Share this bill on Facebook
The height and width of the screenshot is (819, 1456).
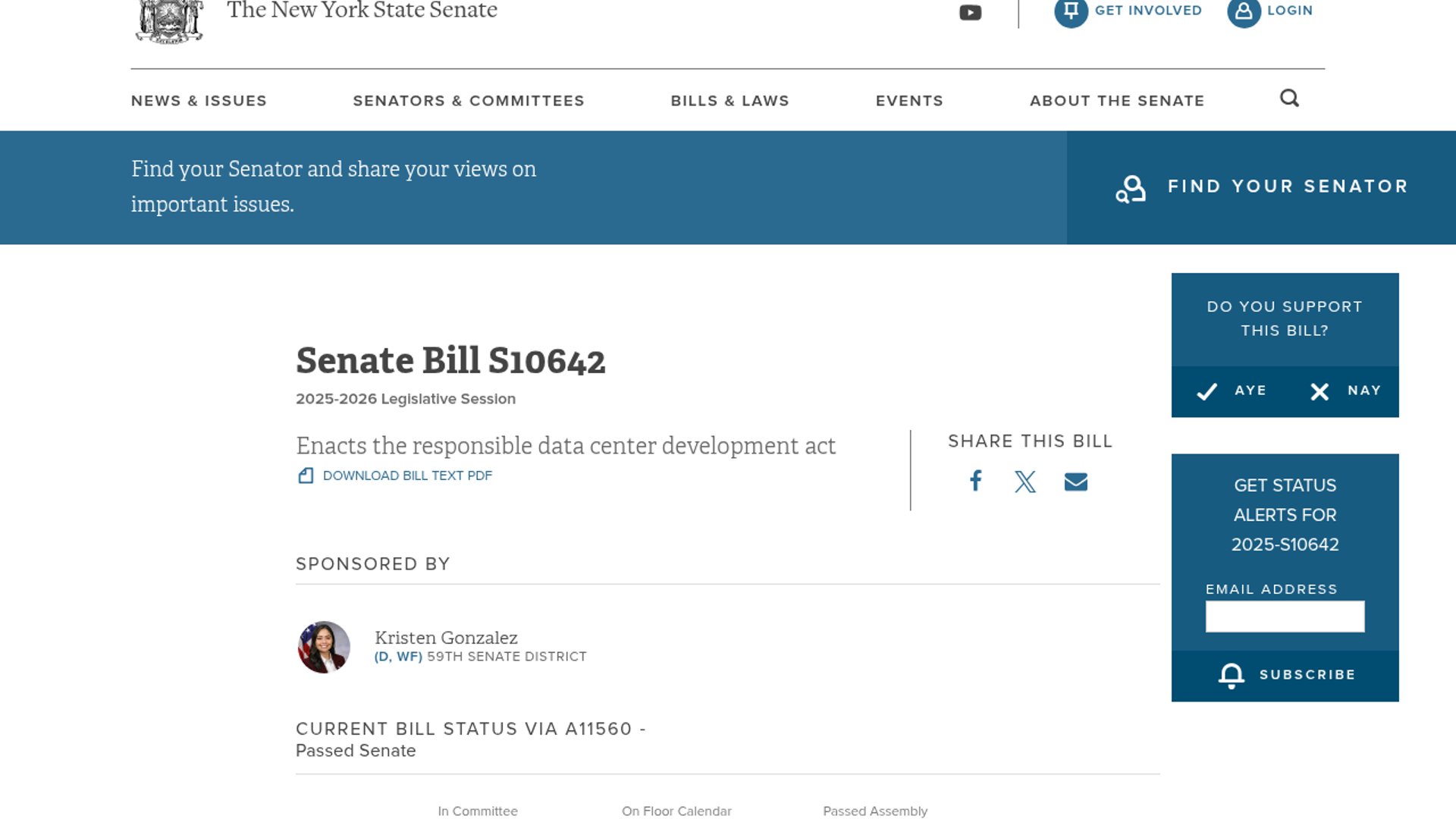click(x=976, y=481)
